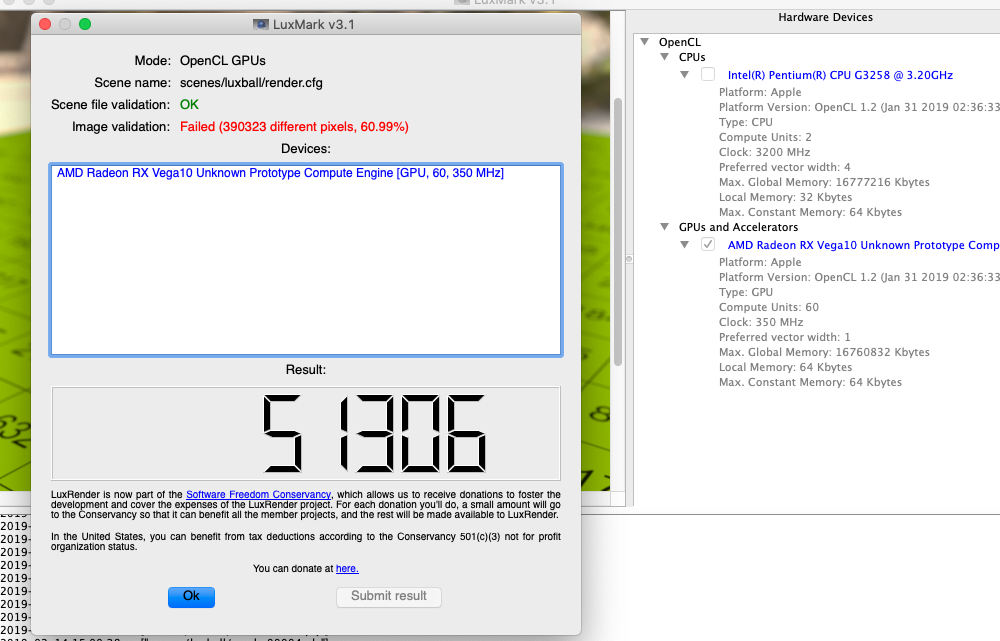Collapse the GPUs and Accelerators node

click(665, 226)
